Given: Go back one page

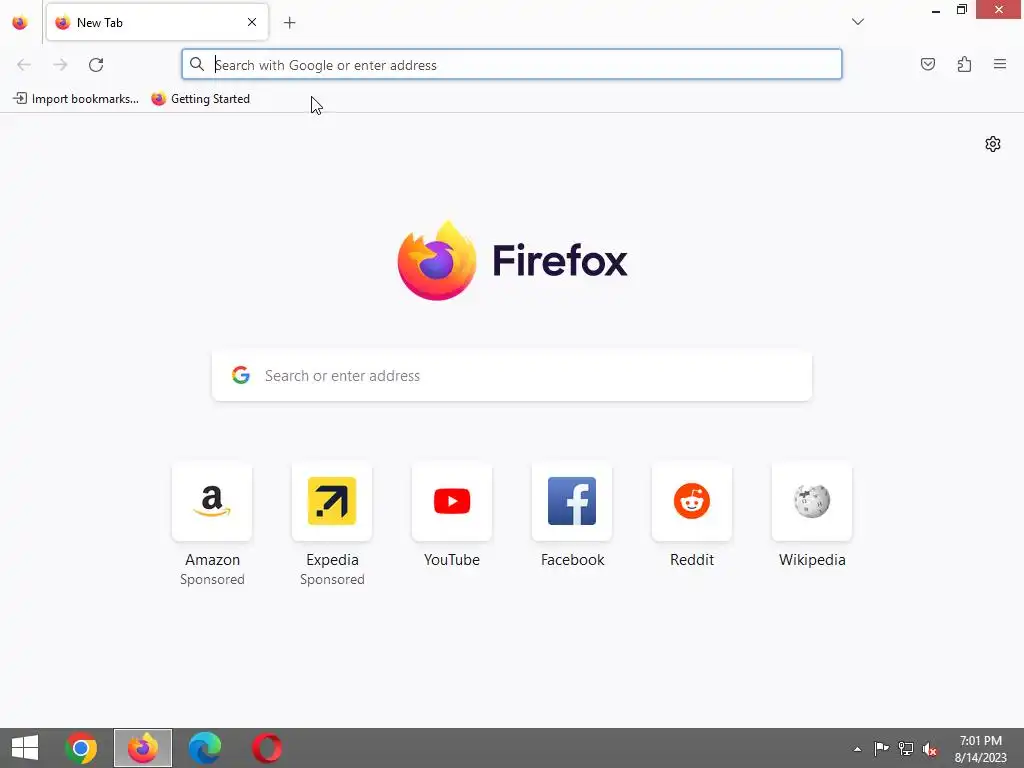Looking at the screenshot, I should pos(24,64).
